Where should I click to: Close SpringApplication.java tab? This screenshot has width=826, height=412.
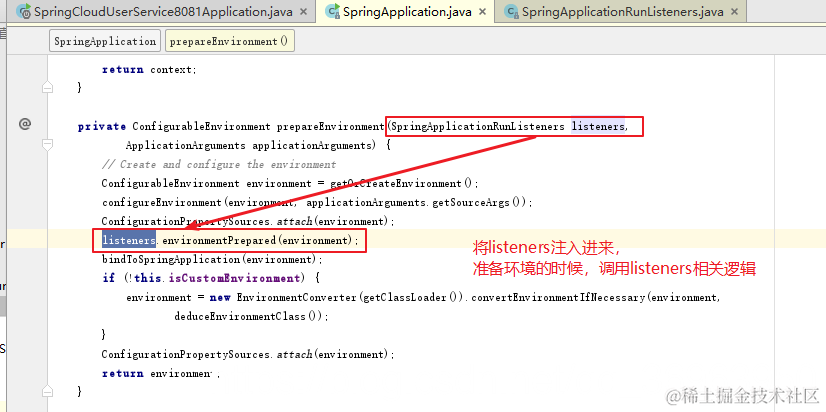tap(485, 12)
